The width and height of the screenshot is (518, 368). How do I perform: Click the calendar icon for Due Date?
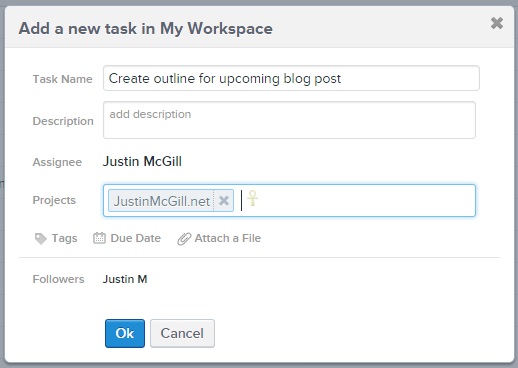tap(99, 238)
